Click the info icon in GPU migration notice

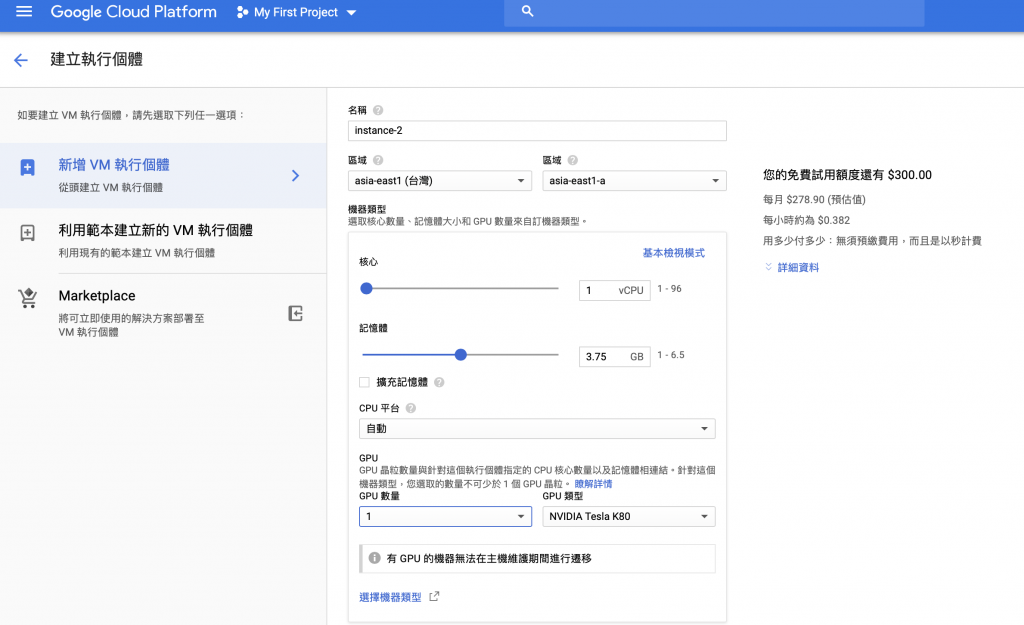[374, 558]
